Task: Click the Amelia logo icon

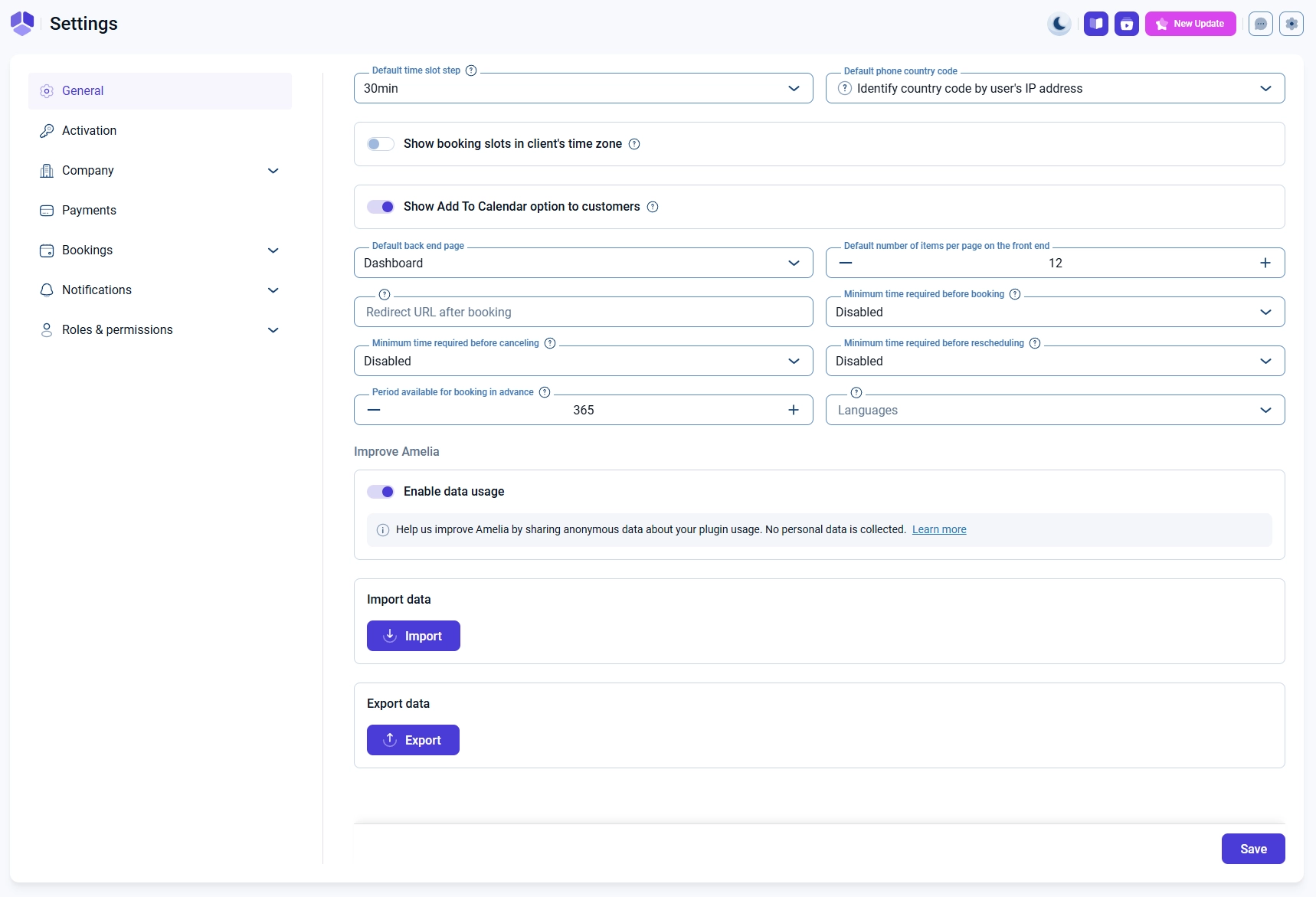Action: point(22,24)
